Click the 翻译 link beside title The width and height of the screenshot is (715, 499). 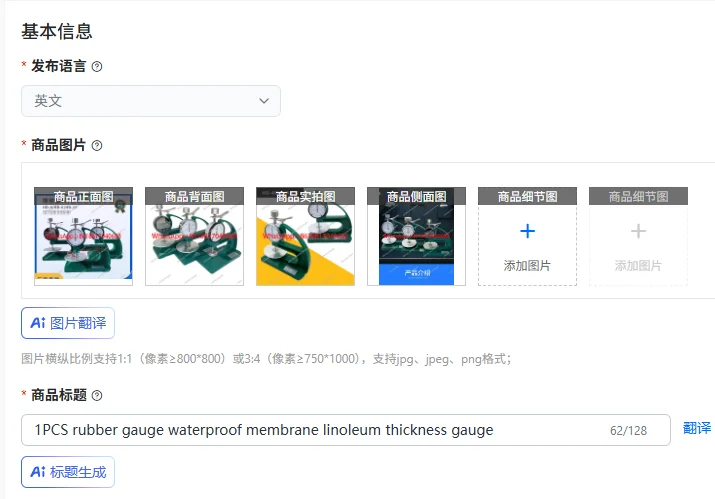click(697, 428)
